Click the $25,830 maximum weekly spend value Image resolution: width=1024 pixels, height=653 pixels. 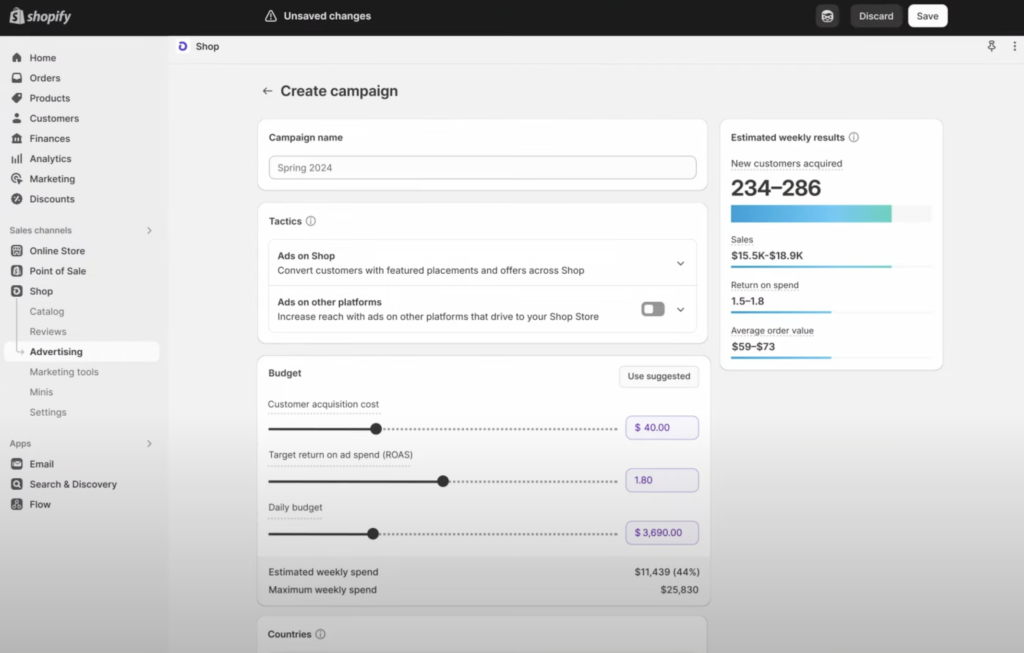pyautogui.click(x=679, y=590)
